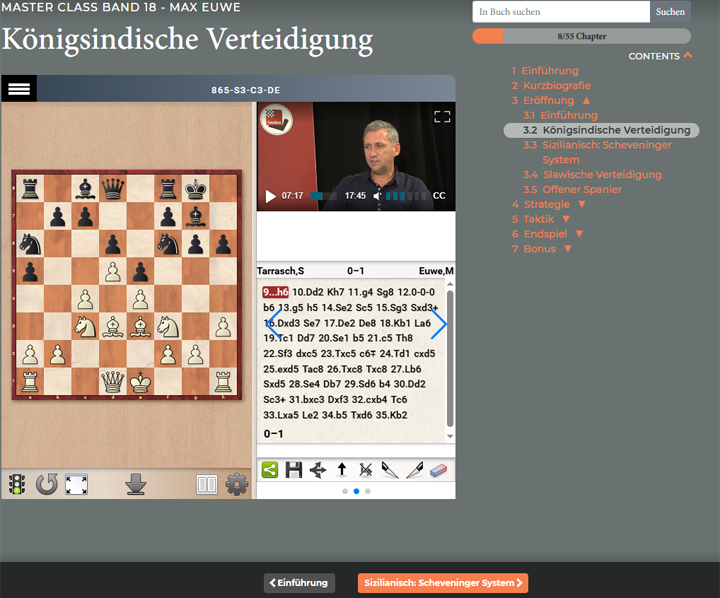
Task: Save the notation with the floppy disk icon
Action: pyautogui.click(x=294, y=469)
